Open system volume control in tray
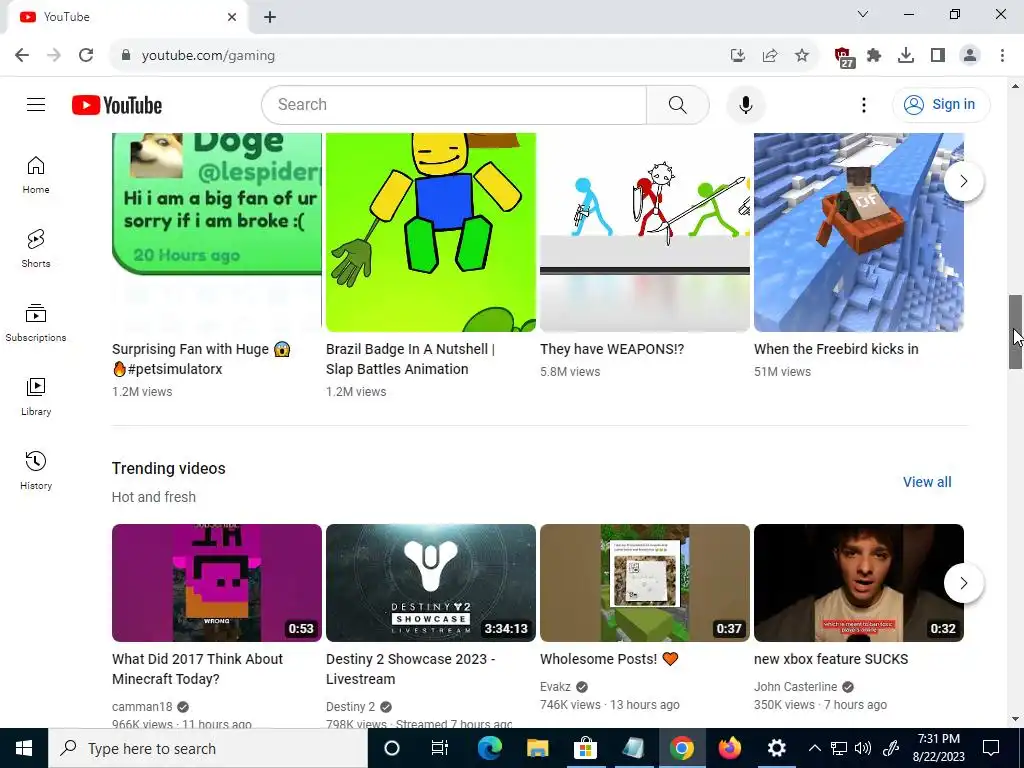1024x768 pixels. 863,748
